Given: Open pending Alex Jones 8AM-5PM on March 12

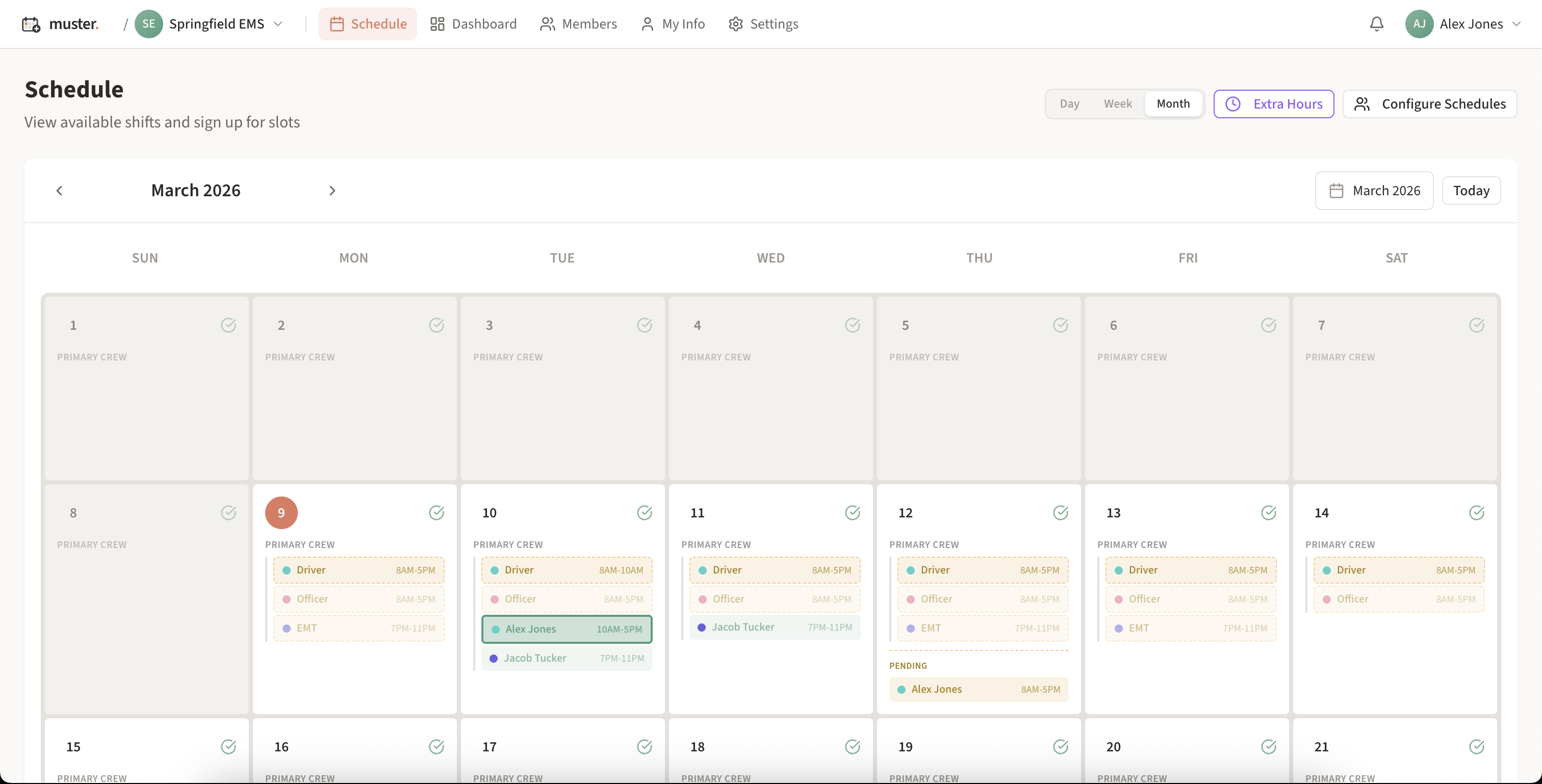Looking at the screenshot, I should 978,689.
